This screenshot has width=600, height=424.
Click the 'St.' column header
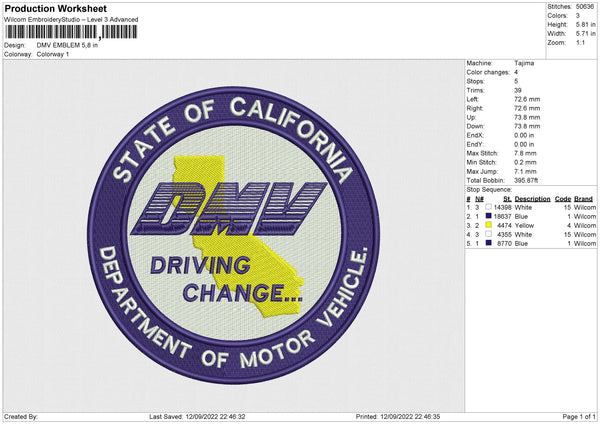[x=507, y=199]
